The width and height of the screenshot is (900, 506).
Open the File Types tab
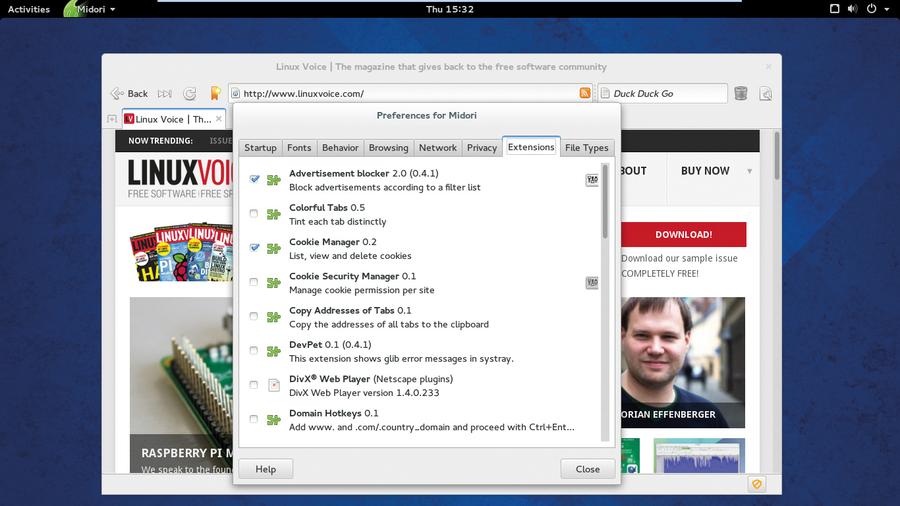coord(587,147)
